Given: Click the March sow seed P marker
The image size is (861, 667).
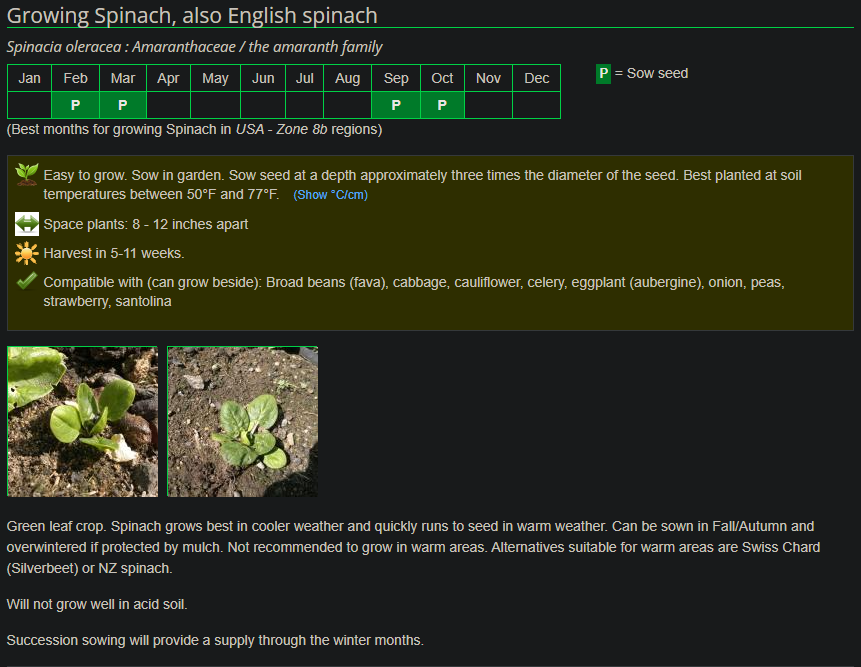Looking at the screenshot, I should 123,105.
